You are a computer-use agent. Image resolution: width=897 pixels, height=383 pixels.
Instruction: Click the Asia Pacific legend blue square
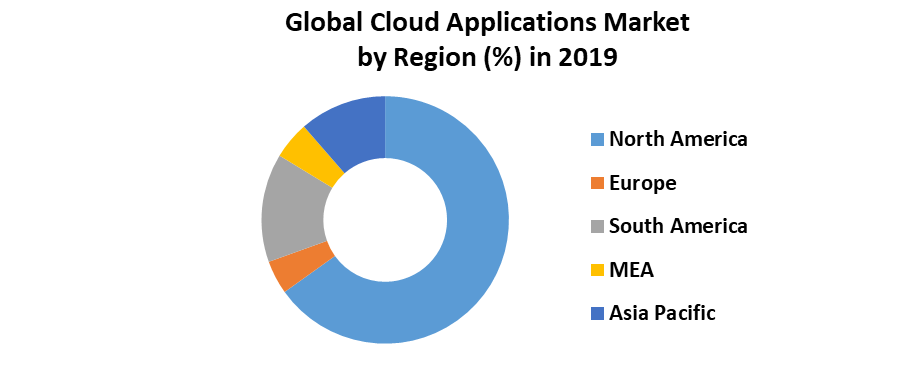(x=597, y=313)
